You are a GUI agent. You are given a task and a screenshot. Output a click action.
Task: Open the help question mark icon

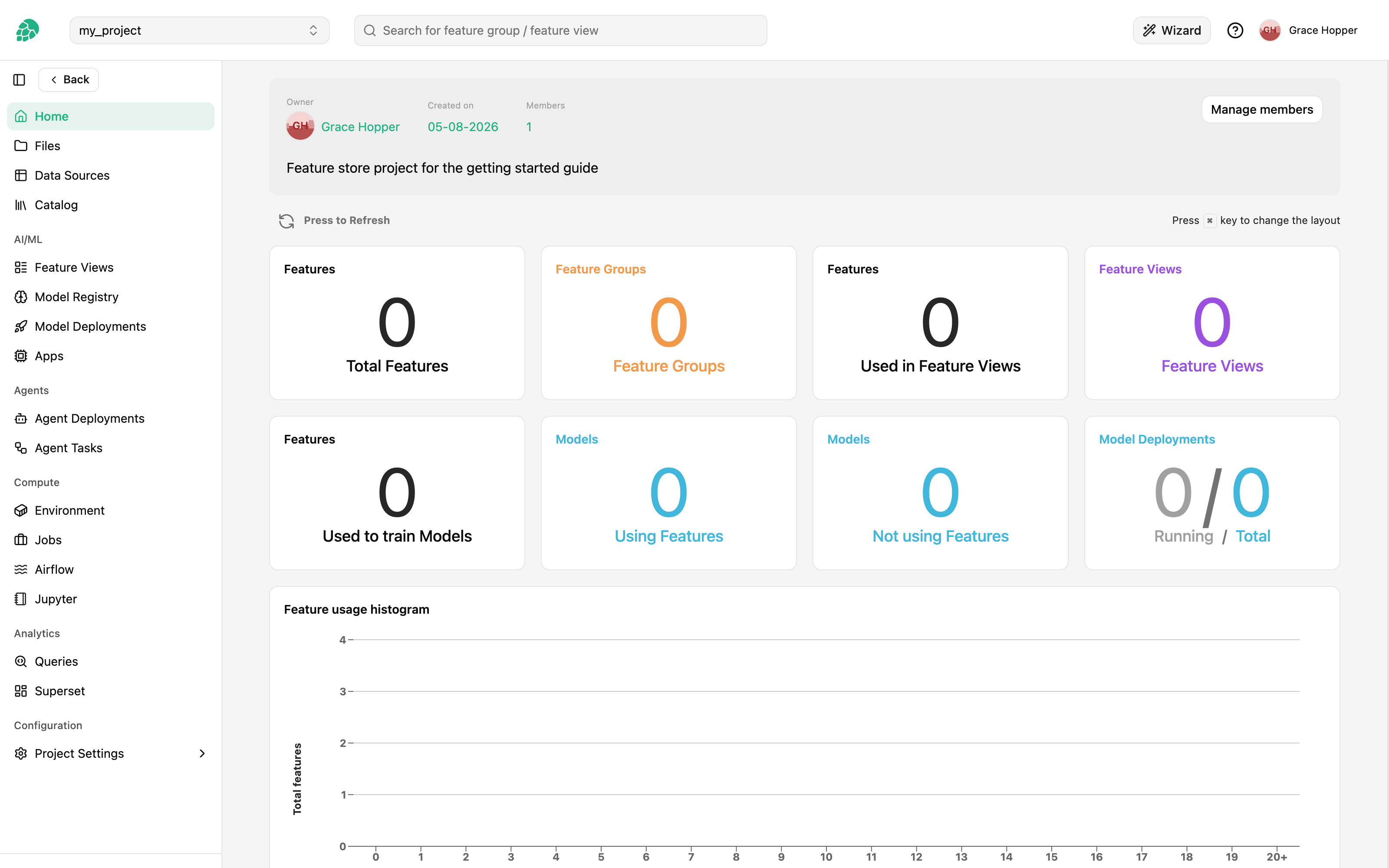pos(1234,30)
